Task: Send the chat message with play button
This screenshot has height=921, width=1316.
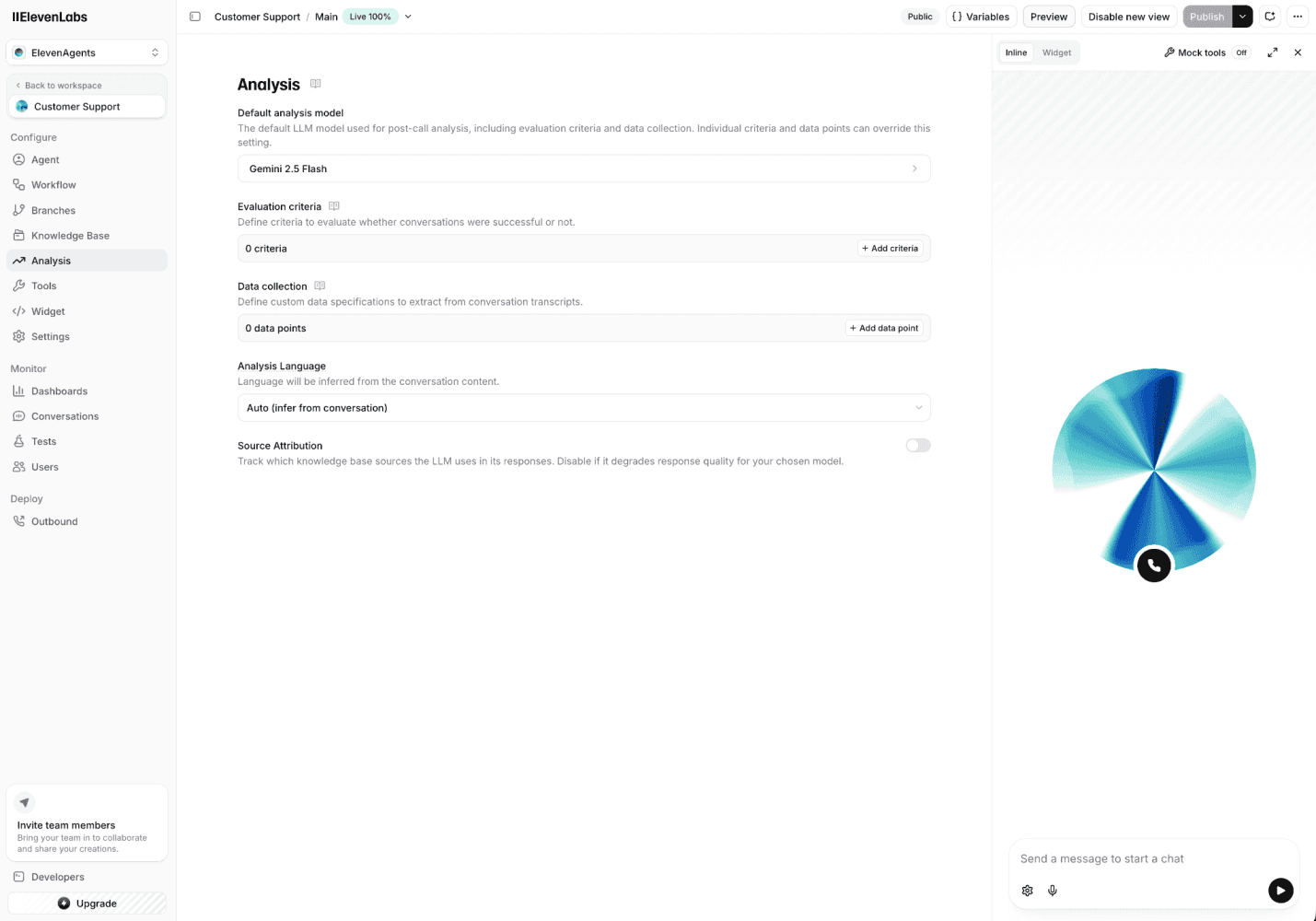Action: tap(1281, 891)
